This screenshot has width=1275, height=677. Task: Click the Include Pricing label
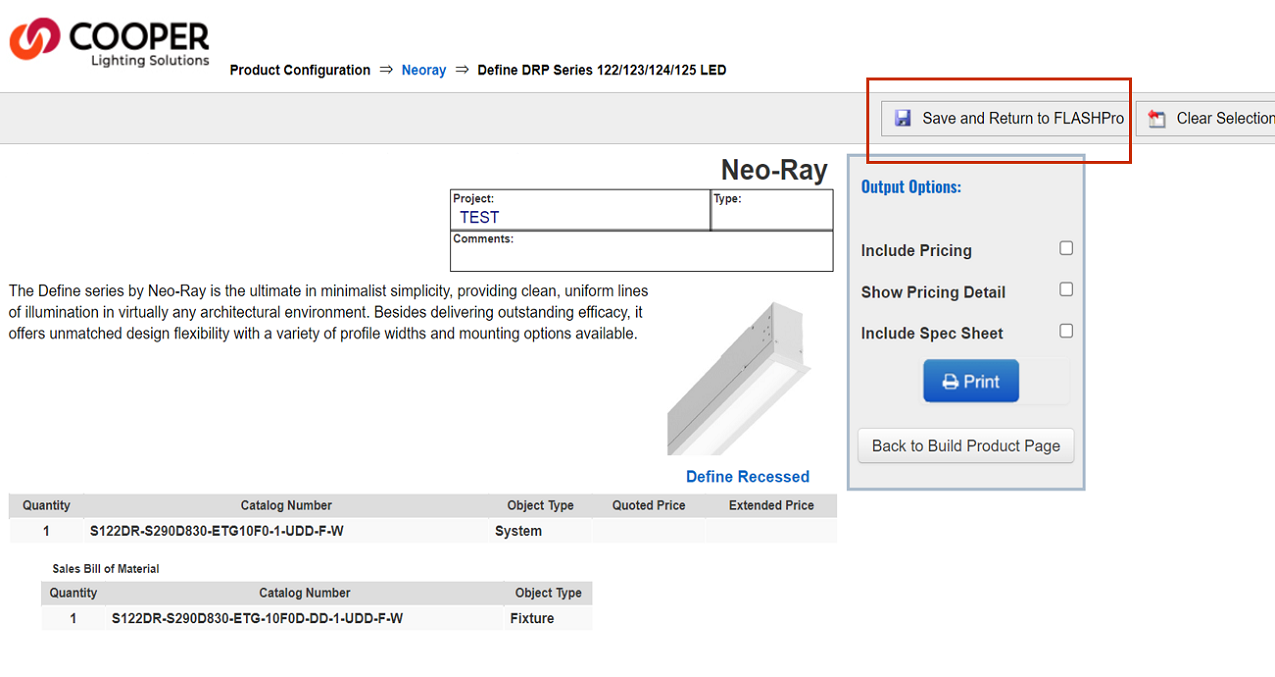click(x=916, y=251)
